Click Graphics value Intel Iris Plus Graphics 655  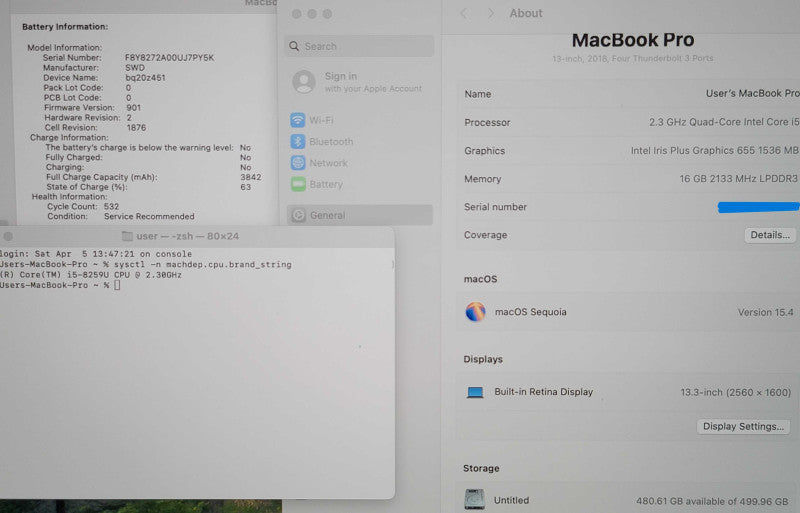[714, 151]
